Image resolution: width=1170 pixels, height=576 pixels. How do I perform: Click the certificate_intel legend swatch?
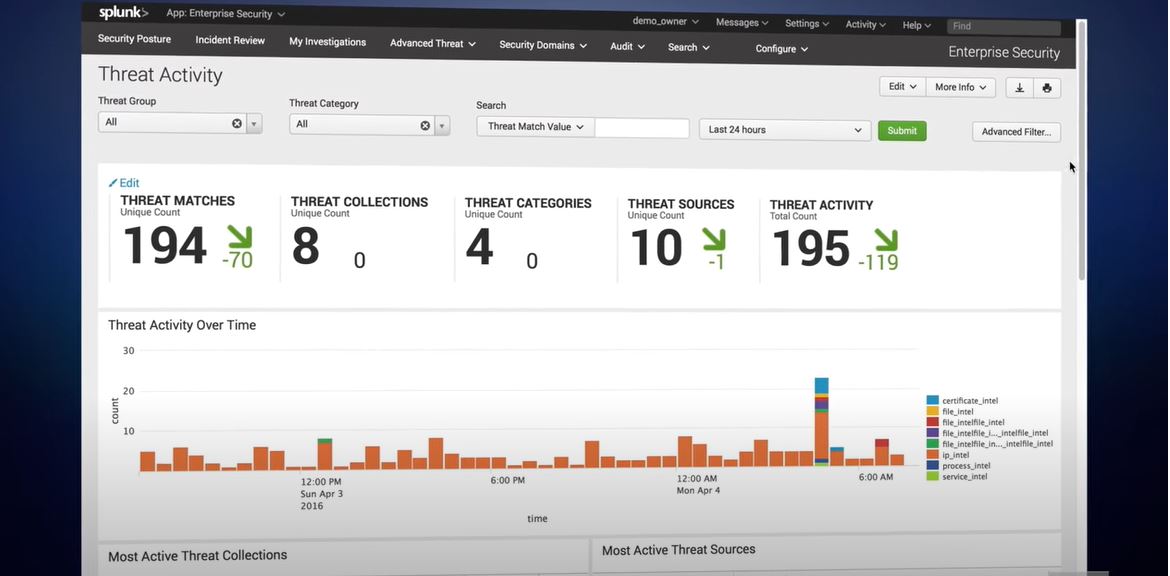(x=932, y=401)
